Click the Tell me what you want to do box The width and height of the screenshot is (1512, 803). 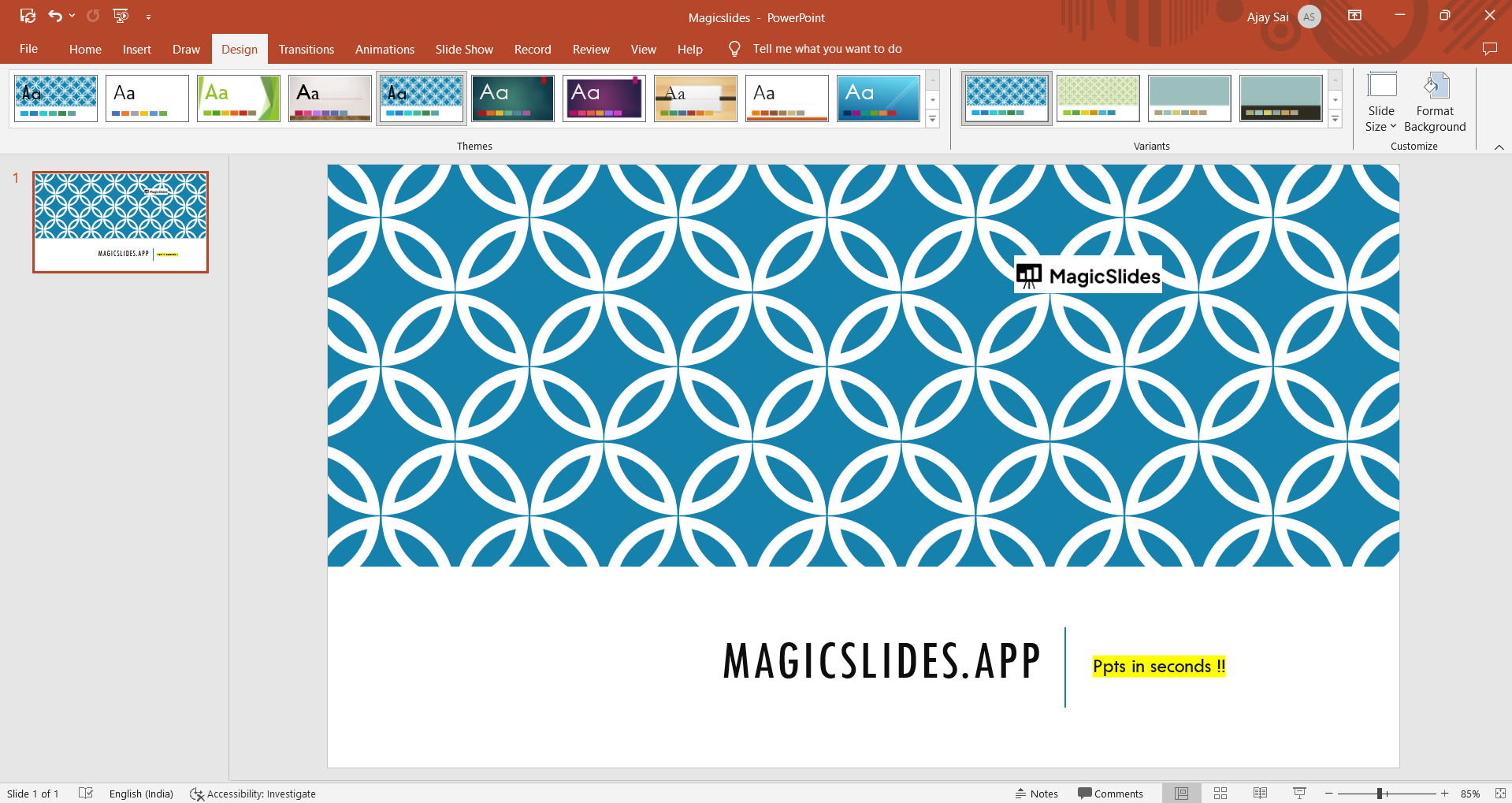pos(827,49)
